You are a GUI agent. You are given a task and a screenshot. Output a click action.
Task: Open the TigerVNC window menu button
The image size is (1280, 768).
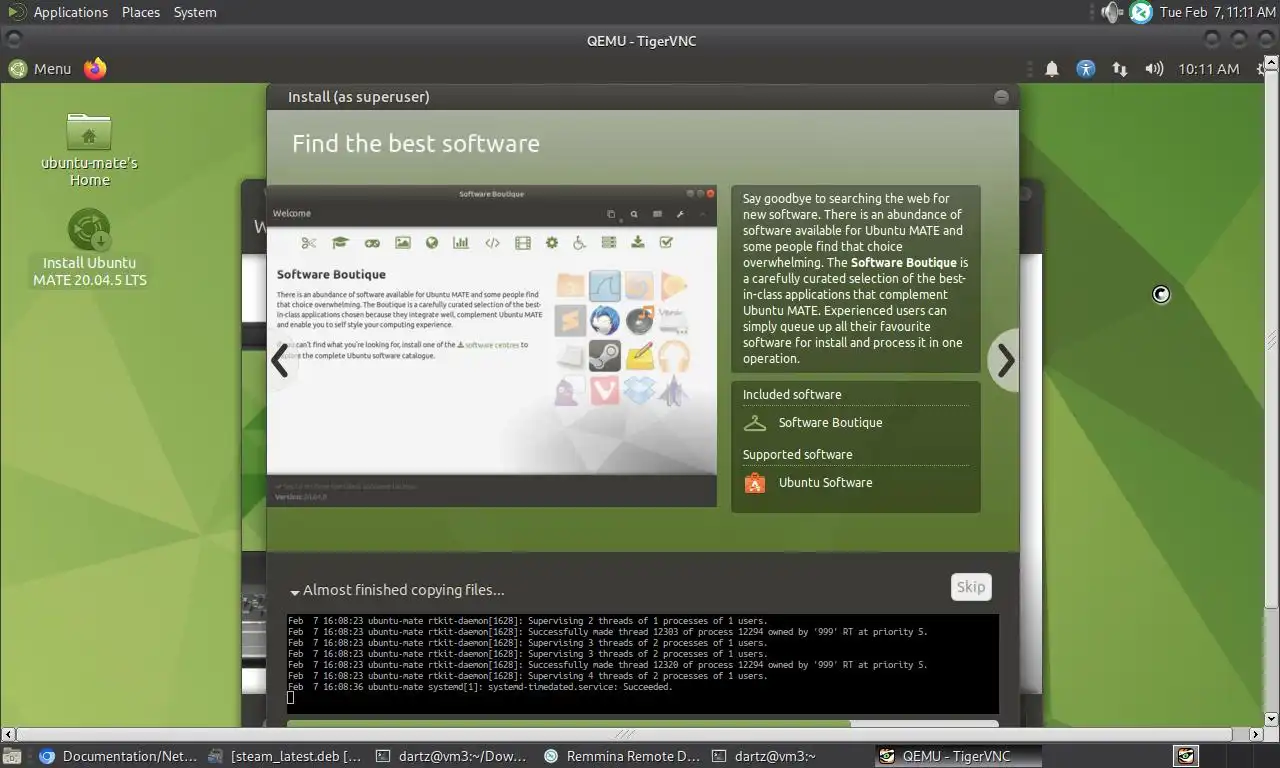(x=13, y=40)
